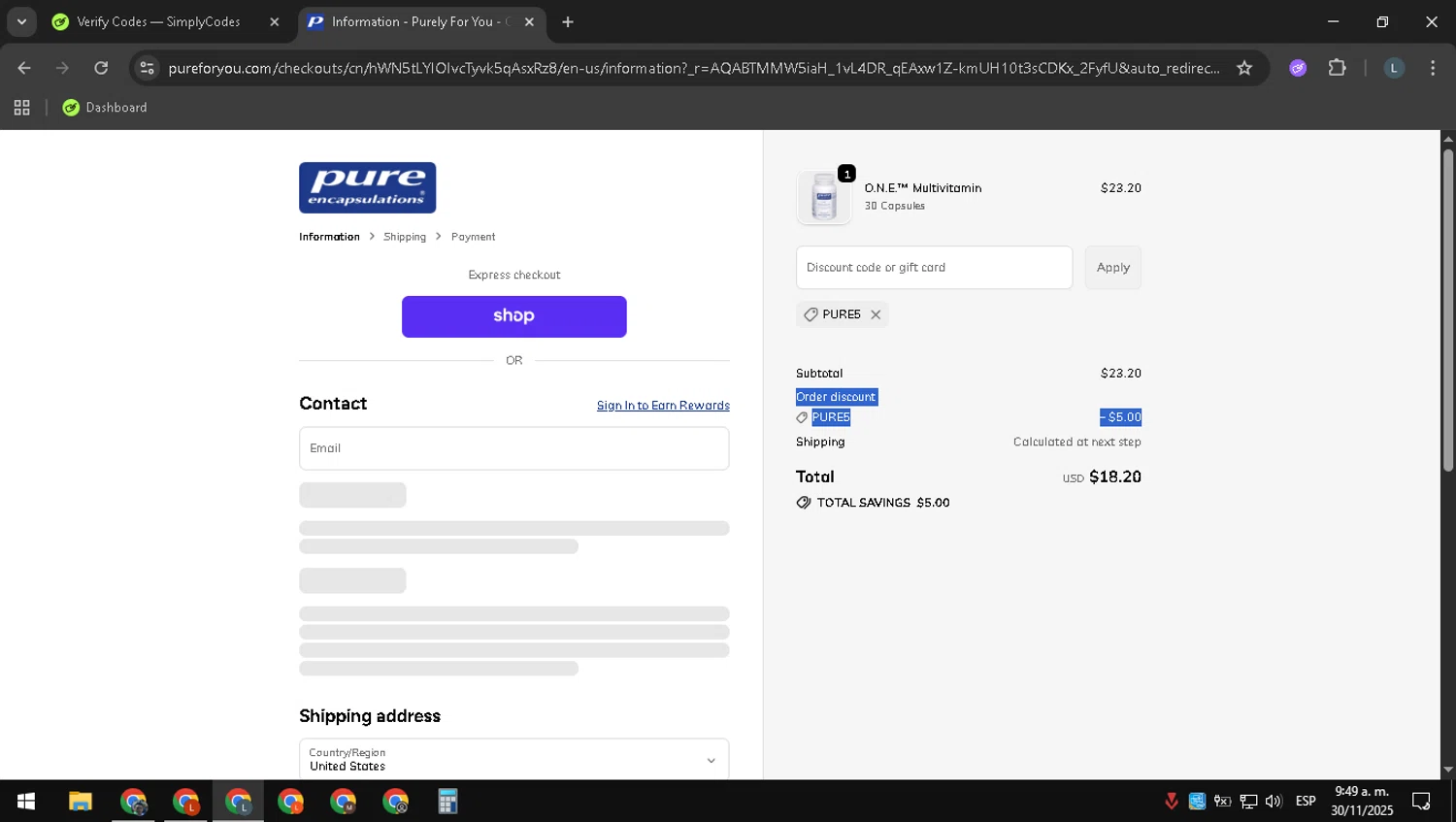
Task: Open the notifications center icon
Action: tap(1421, 802)
